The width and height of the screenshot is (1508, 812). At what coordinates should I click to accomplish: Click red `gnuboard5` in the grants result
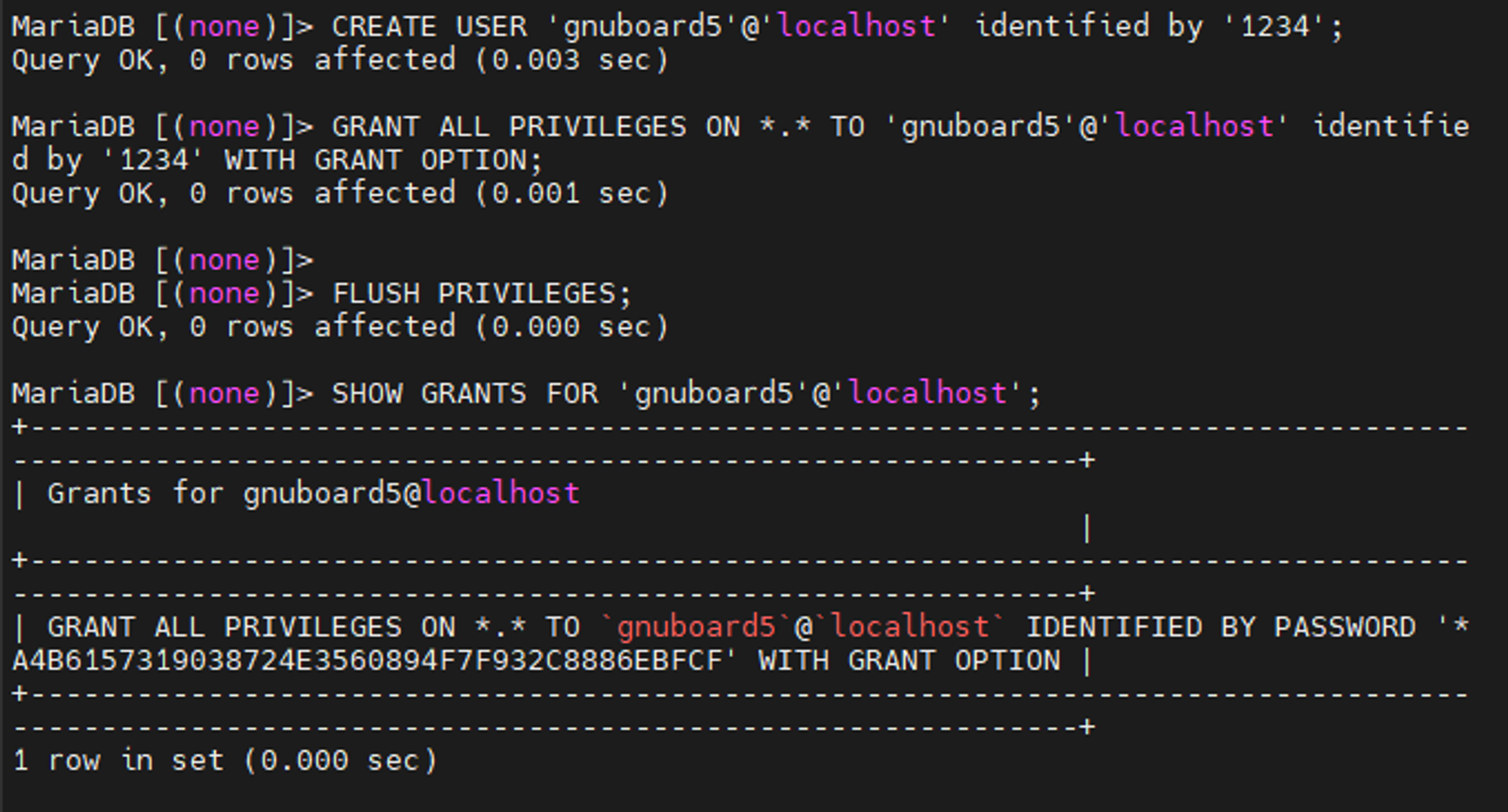point(695,627)
